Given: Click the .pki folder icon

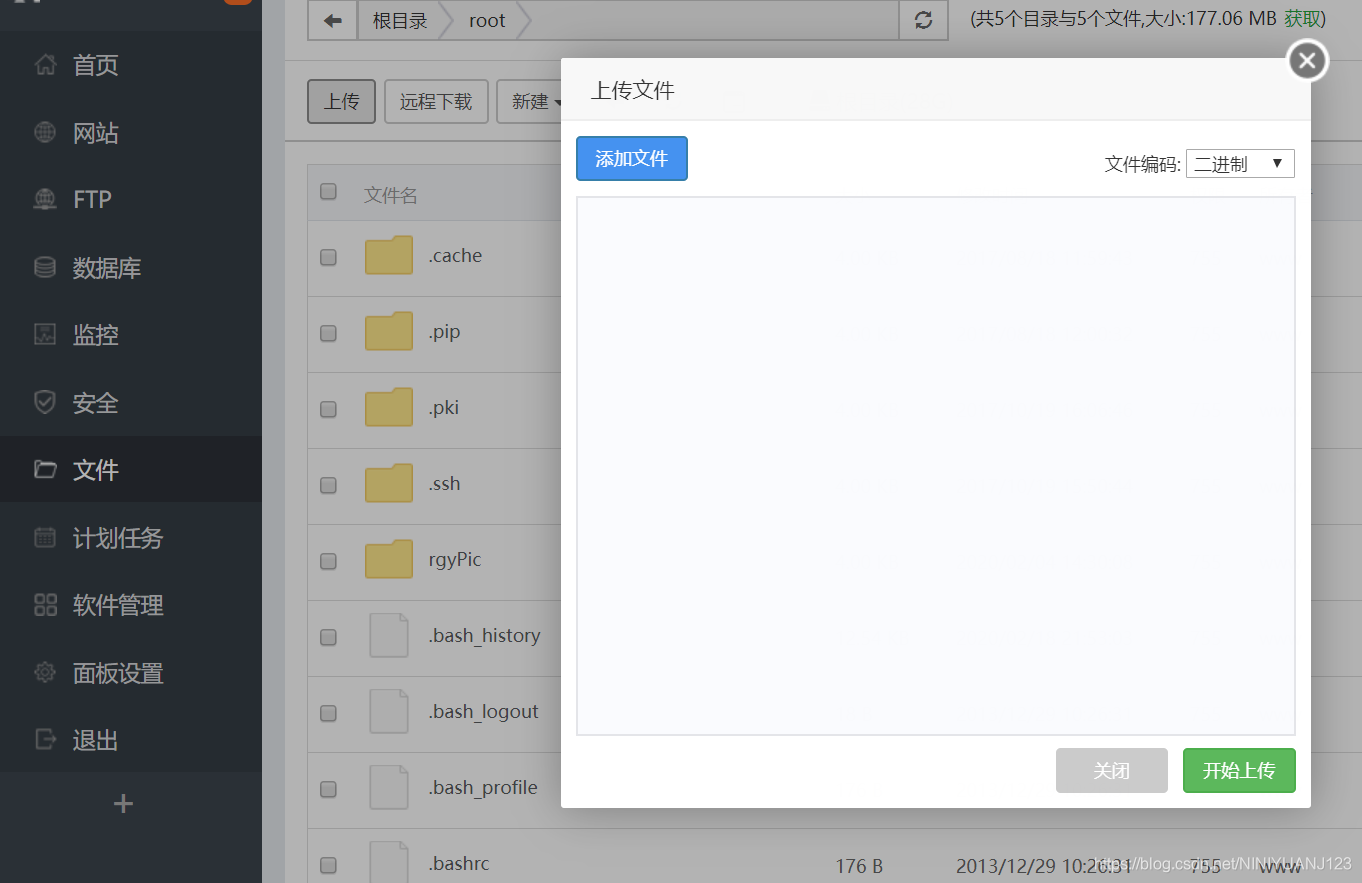Looking at the screenshot, I should pyautogui.click(x=389, y=407).
